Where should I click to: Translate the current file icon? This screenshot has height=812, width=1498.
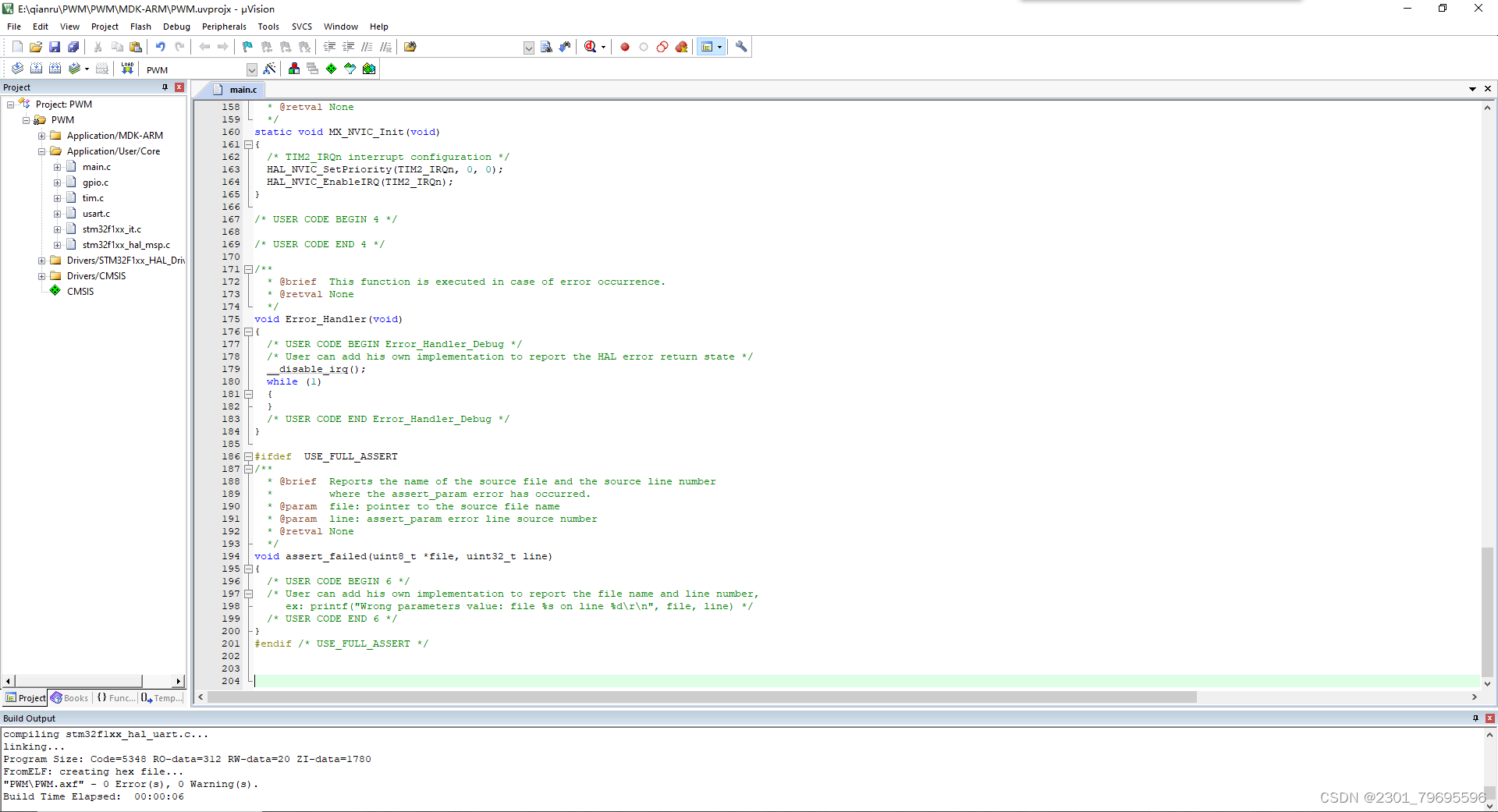click(17, 69)
